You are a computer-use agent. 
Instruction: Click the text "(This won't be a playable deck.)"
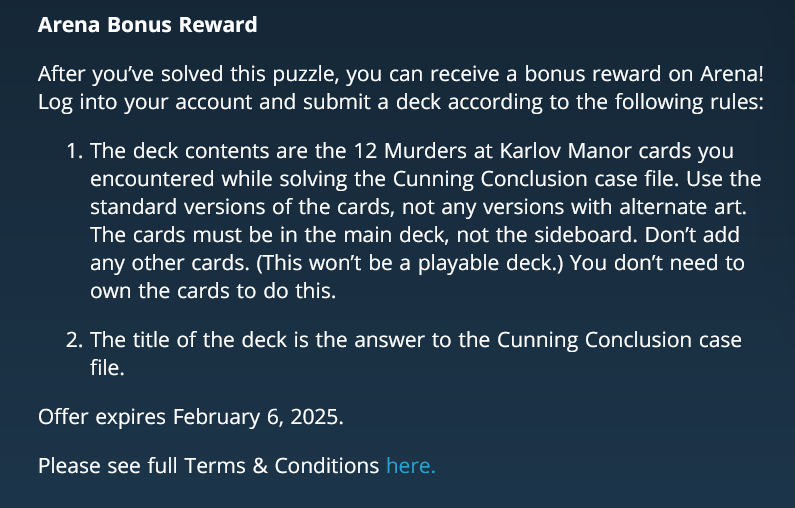tap(410, 263)
